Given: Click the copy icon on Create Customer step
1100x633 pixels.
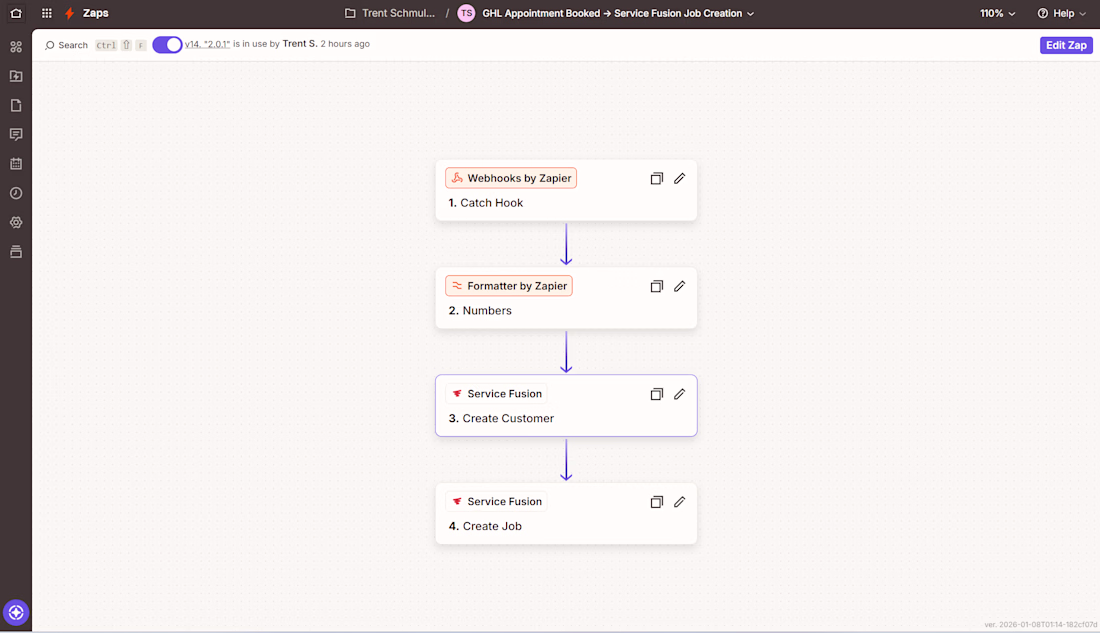Looking at the screenshot, I should [x=657, y=394].
